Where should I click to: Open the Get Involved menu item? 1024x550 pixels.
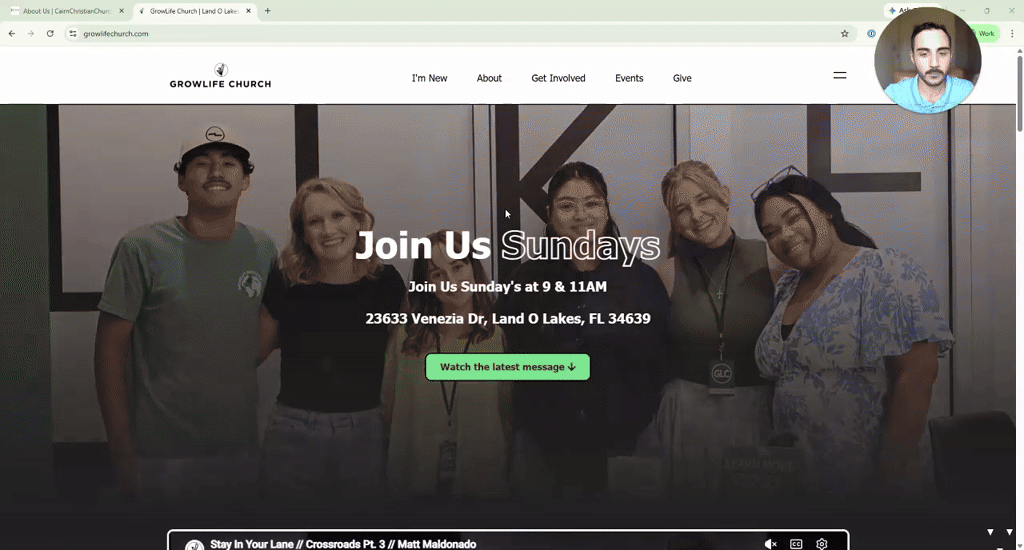[x=558, y=78]
